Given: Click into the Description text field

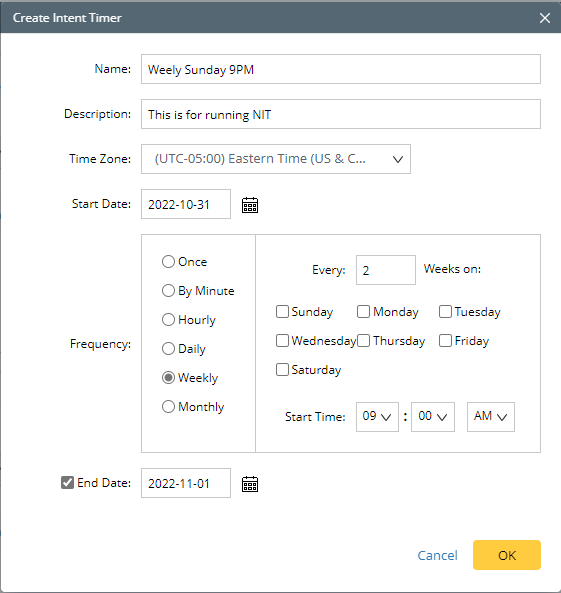Looking at the screenshot, I should [x=341, y=114].
